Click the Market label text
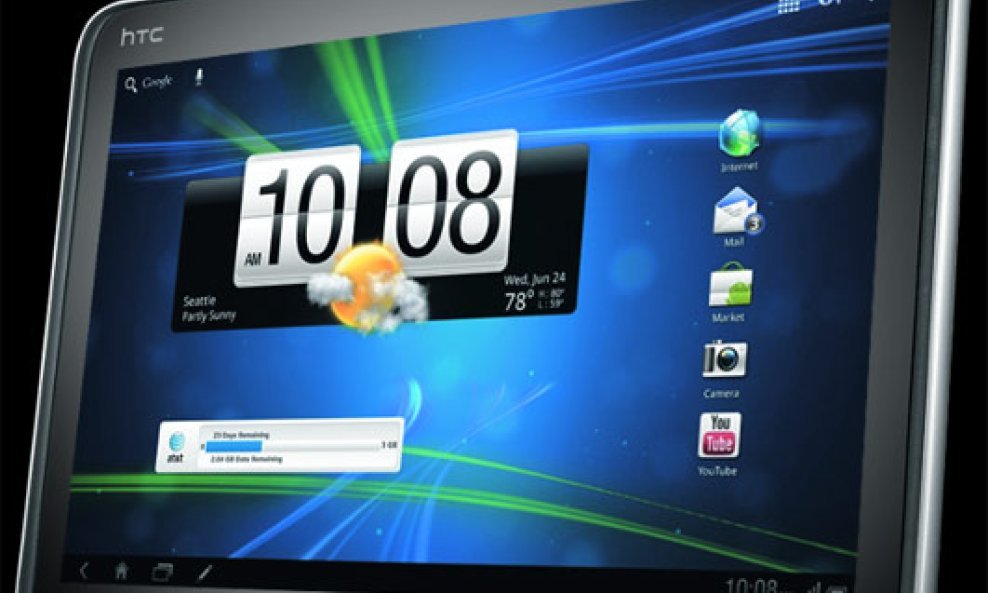This screenshot has height=593, width=988. point(728,317)
